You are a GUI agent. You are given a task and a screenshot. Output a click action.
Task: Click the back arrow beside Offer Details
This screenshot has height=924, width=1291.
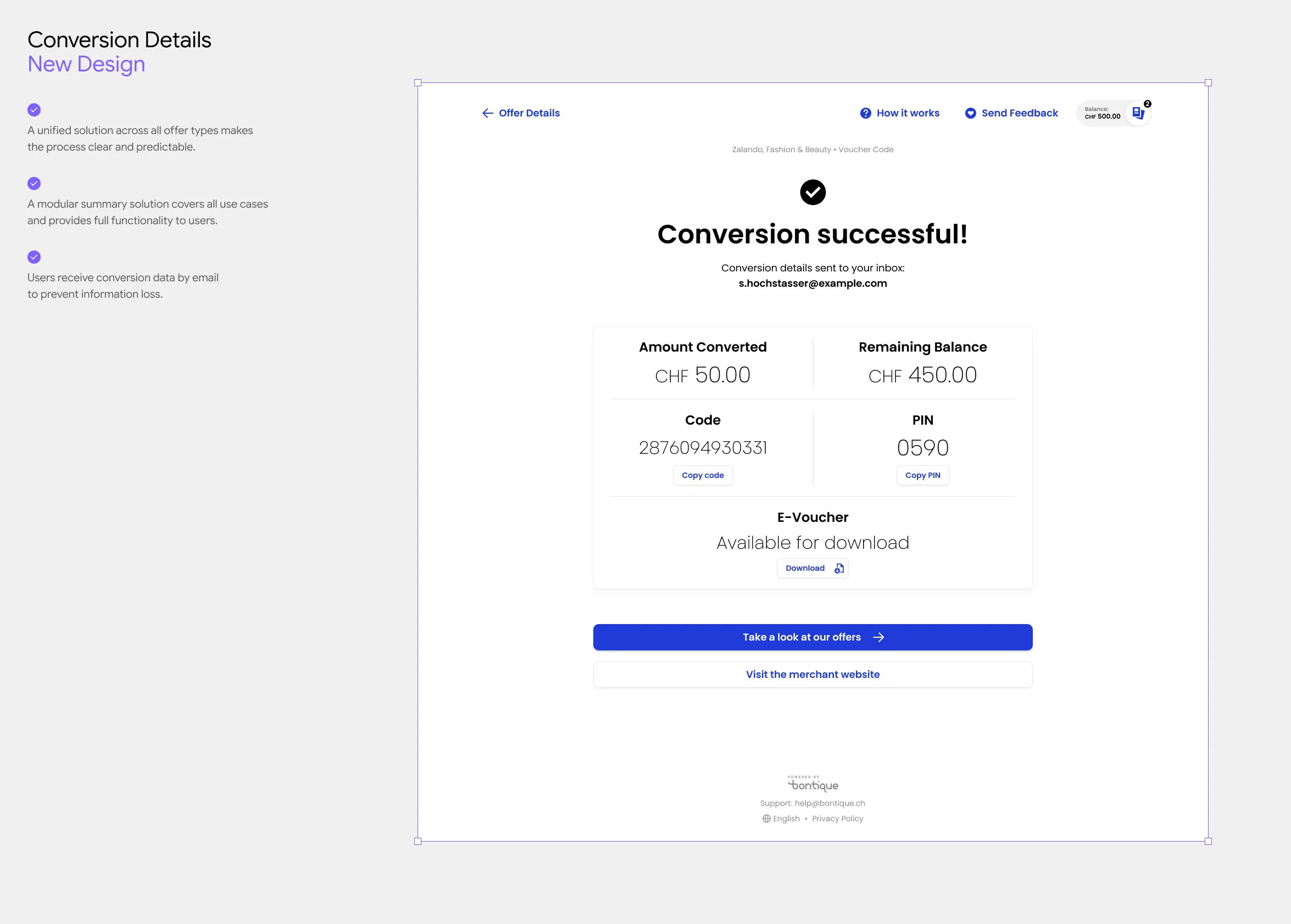click(x=487, y=113)
